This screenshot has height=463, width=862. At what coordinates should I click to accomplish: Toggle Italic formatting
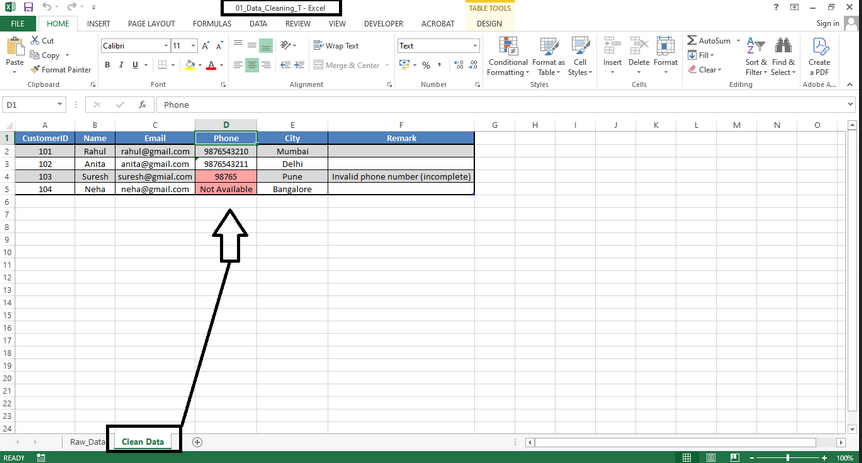121,65
